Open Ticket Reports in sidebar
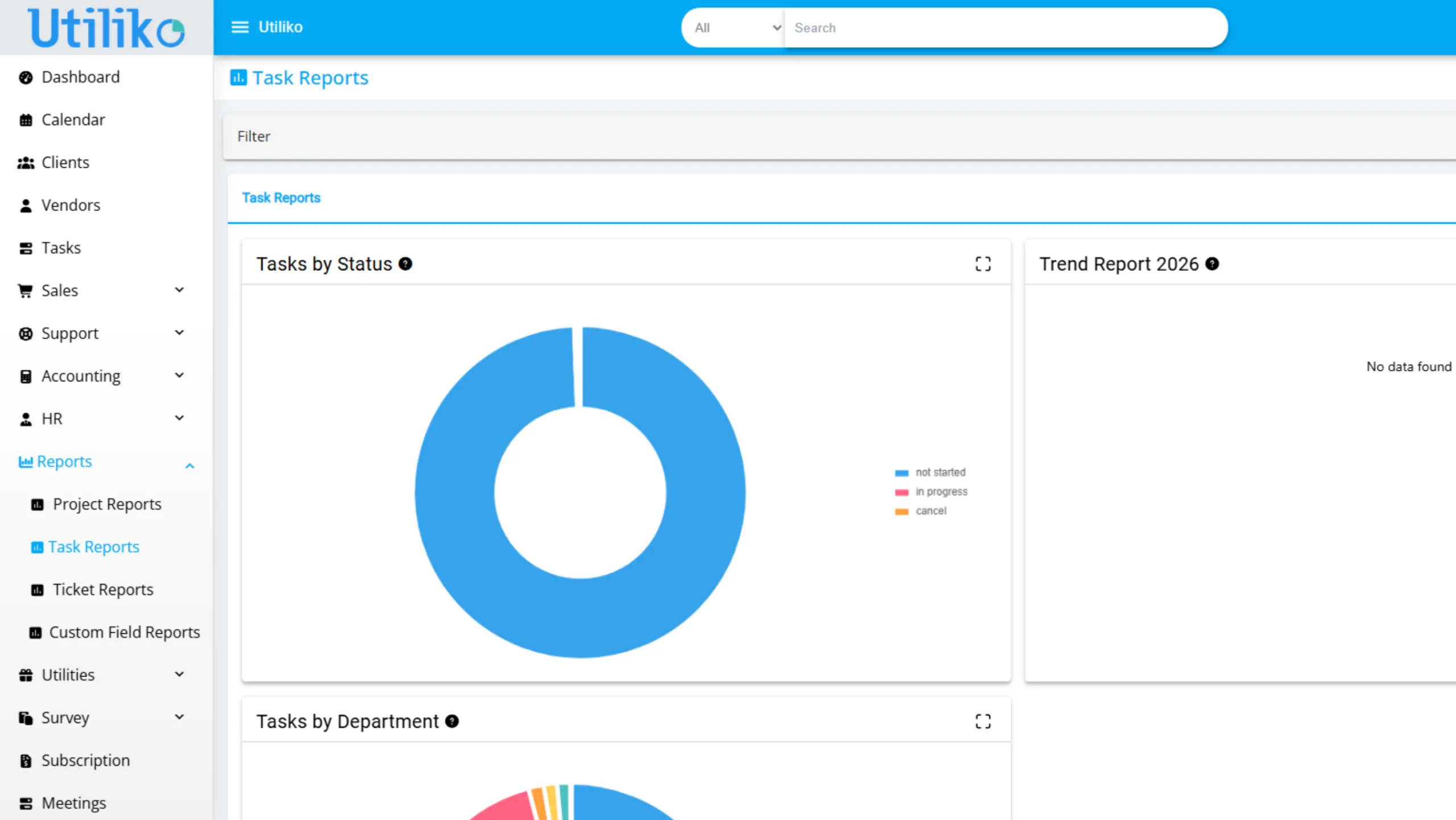Image resolution: width=1456 pixels, height=820 pixels. point(103,590)
